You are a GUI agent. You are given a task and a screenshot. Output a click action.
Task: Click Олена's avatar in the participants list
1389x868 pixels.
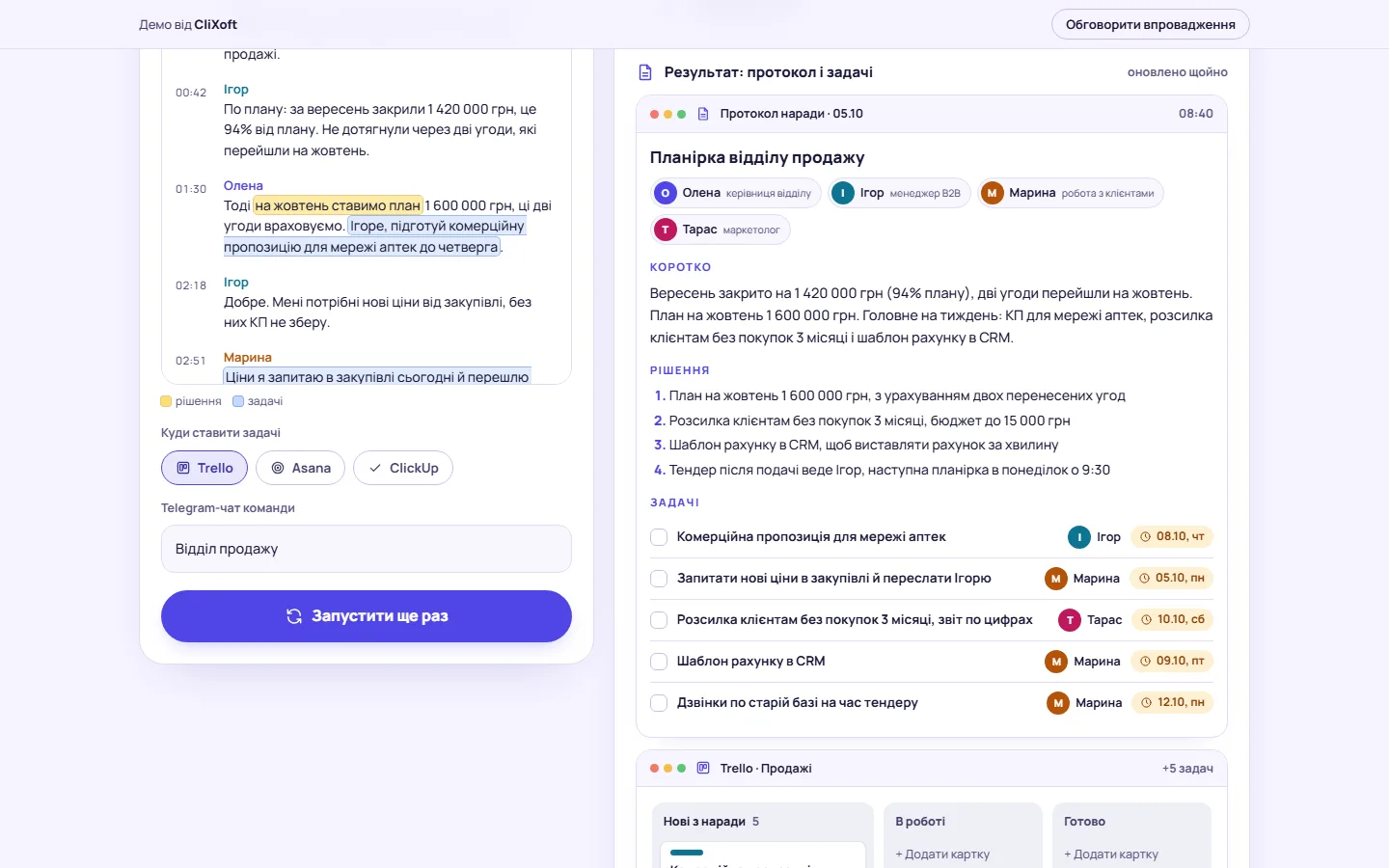point(666,193)
